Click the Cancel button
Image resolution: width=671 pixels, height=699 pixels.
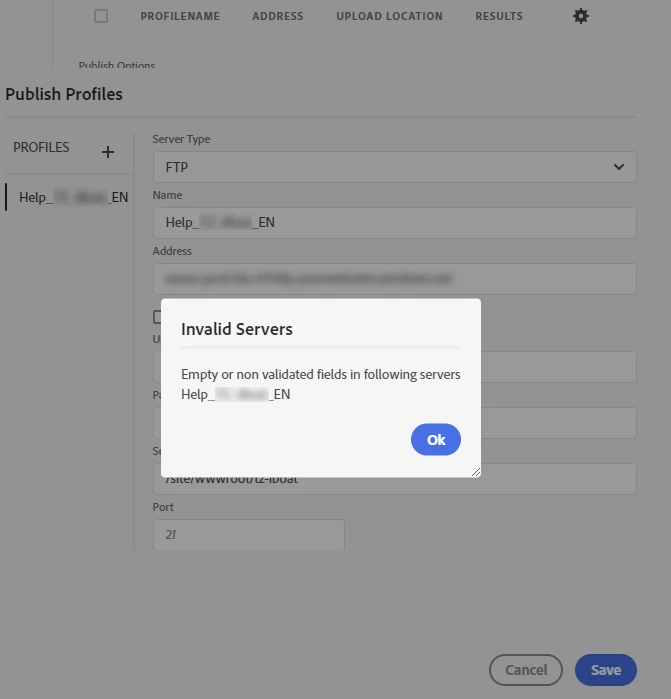click(x=526, y=670)
